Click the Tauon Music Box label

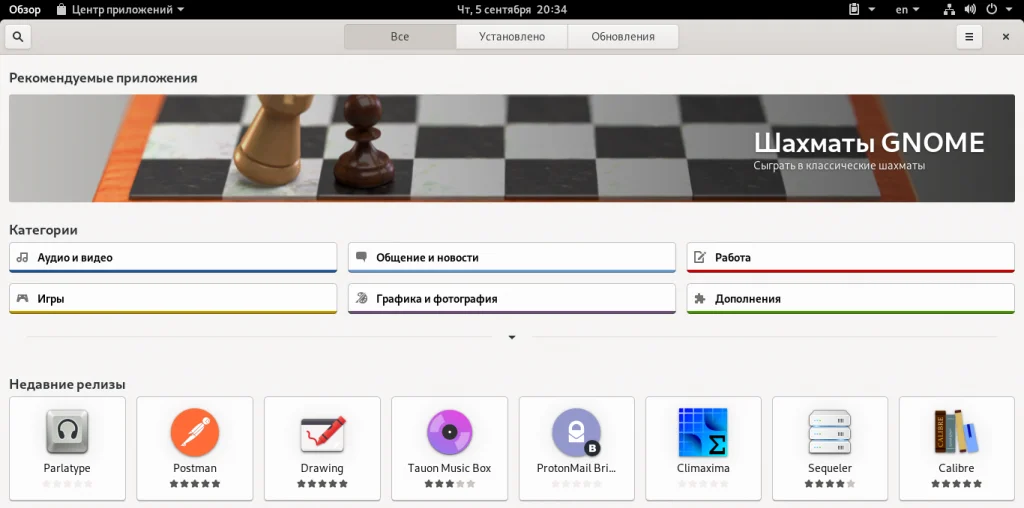point(449,468)
